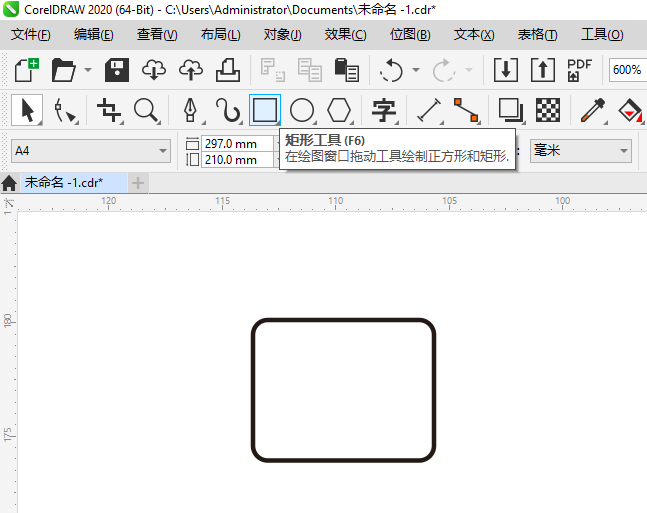
Task: Click the Import down-arrow icon
Action: tap(505, 70)
